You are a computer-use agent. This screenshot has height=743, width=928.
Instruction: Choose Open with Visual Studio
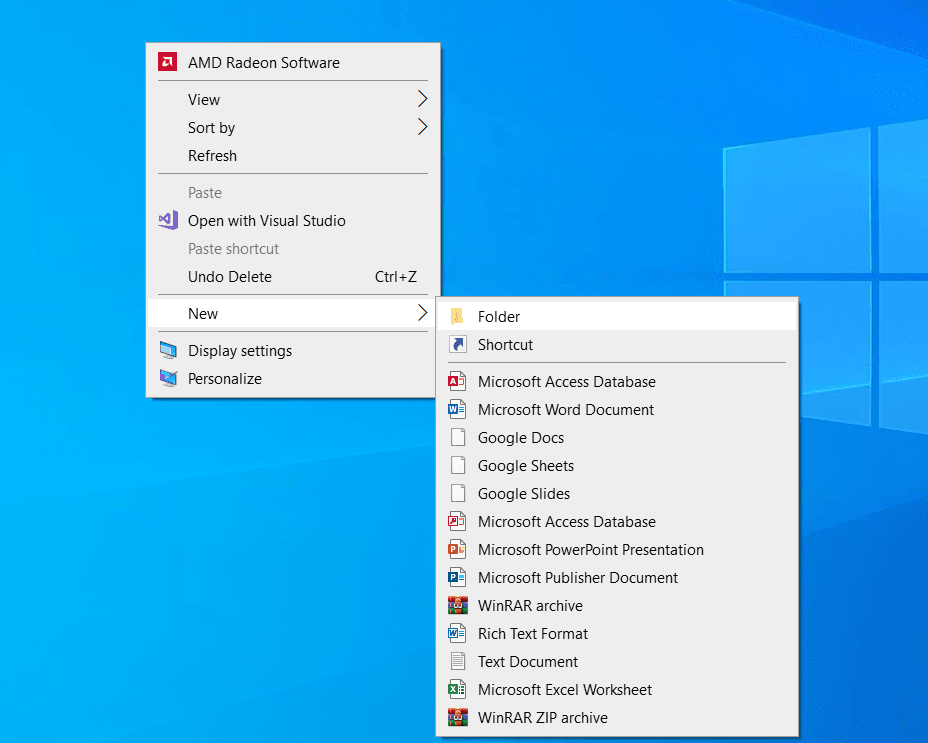(x=293, y=220)
